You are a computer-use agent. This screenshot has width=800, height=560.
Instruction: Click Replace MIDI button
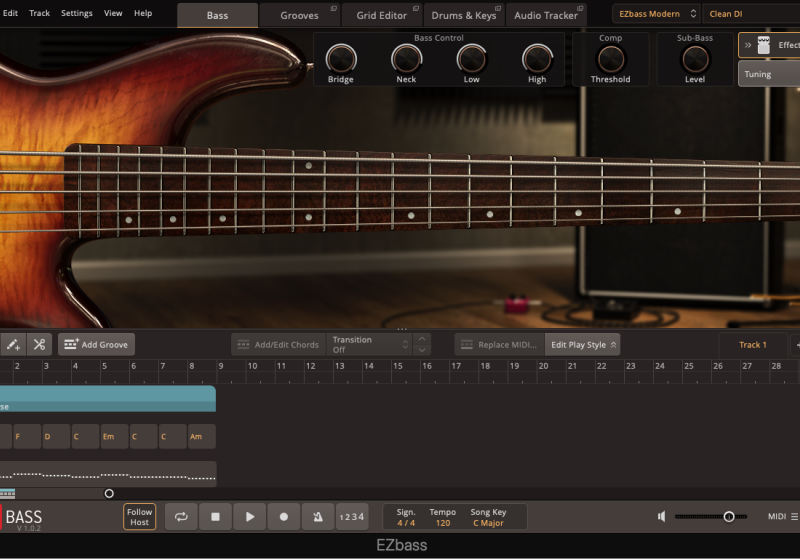point(499,345)
